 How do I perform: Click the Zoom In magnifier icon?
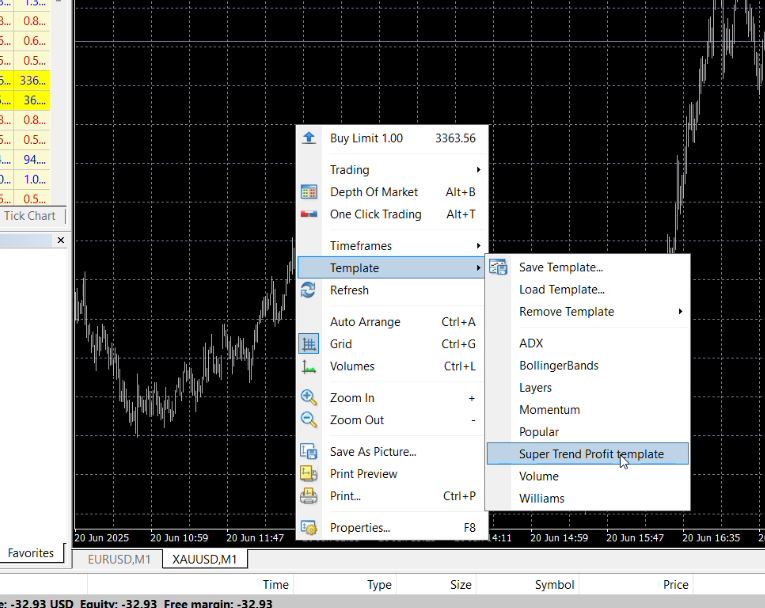click(309, 398)
